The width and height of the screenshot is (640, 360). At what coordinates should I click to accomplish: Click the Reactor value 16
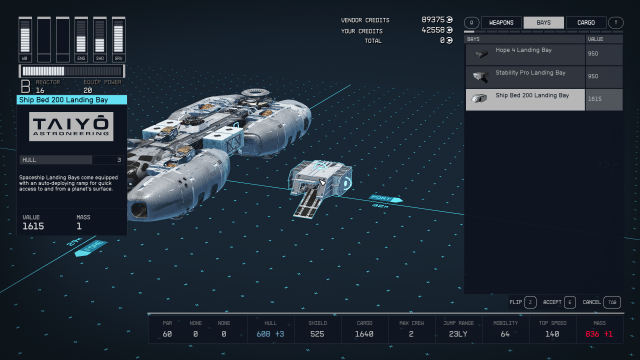(x=40, y=90)
